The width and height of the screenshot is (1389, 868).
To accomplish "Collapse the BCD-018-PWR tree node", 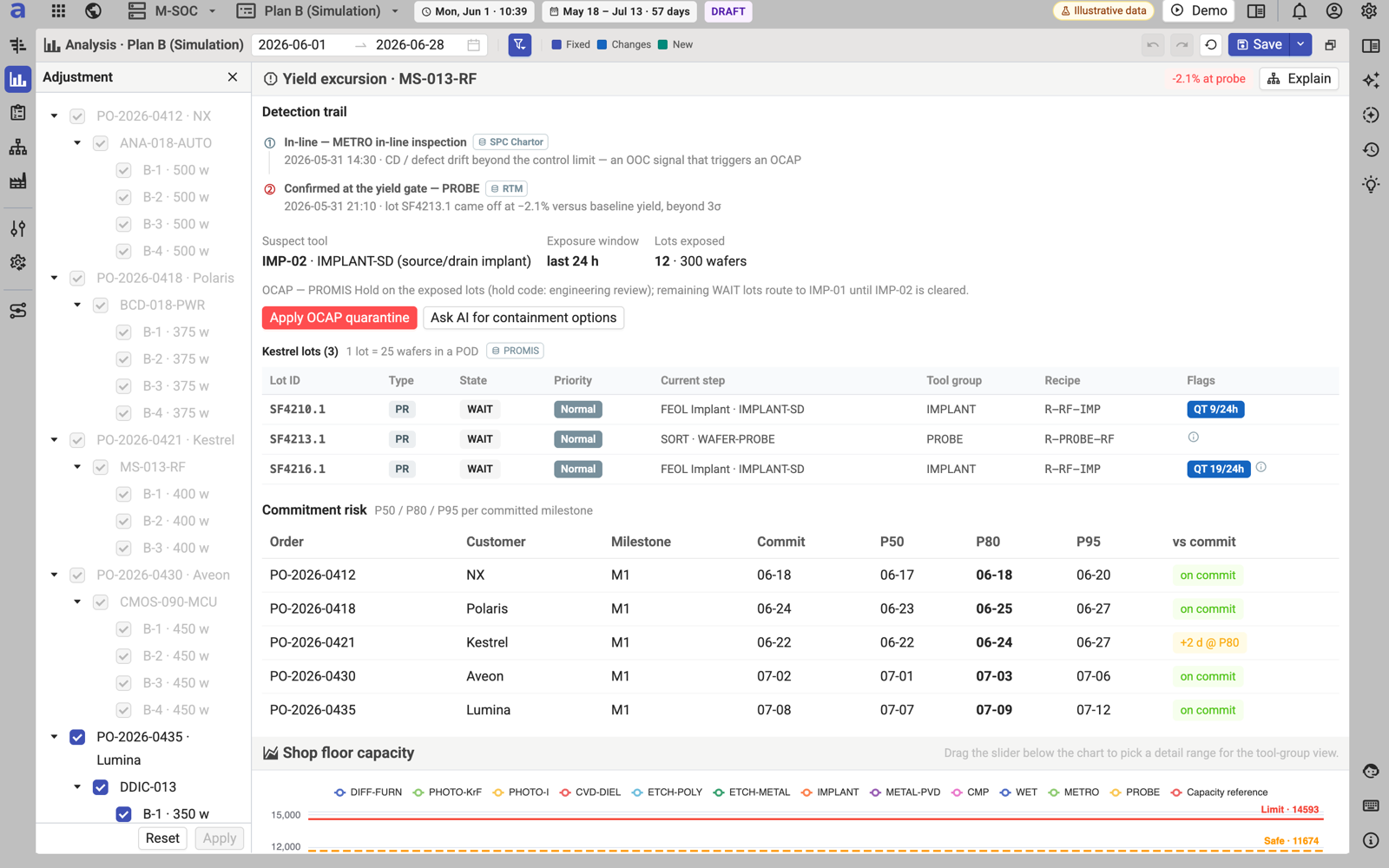I will coord(77,306).
